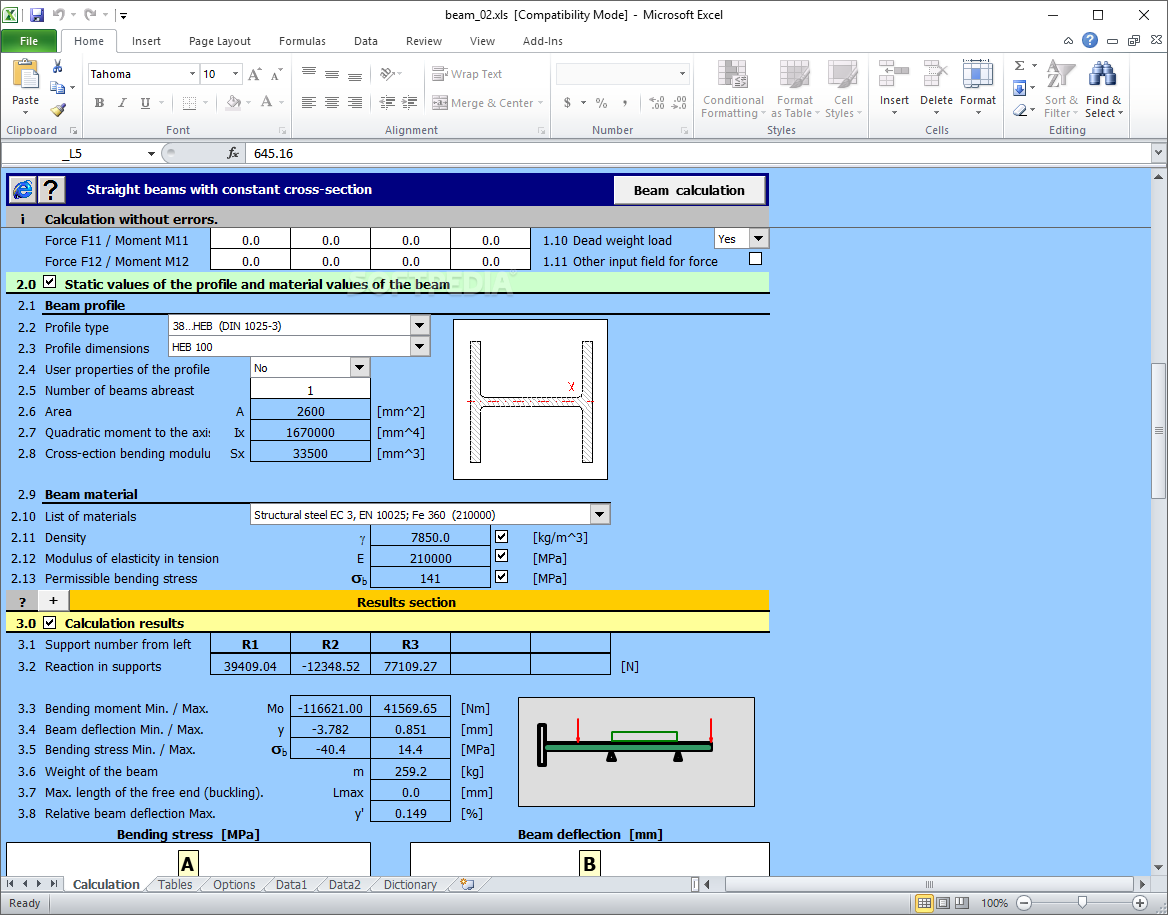The height and width of the screenshot is (915, 1168).
Task: Click the zoom out minus button
Action: click(1024, 903)
